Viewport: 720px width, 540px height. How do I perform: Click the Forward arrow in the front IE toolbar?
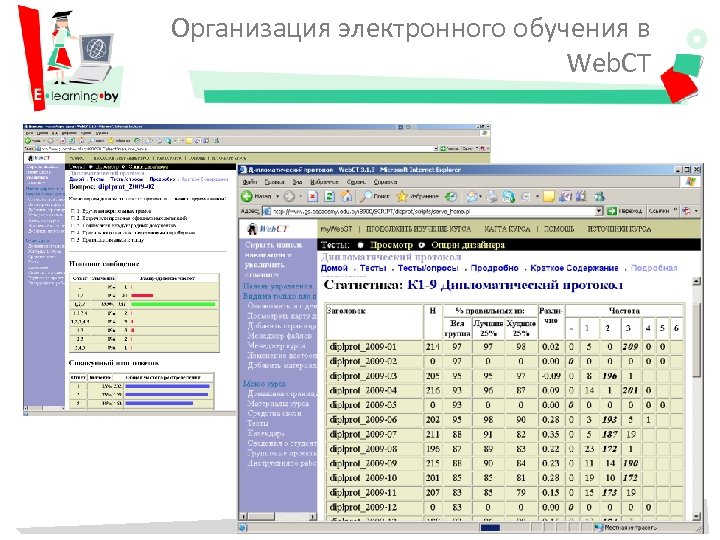click(289, 197)
